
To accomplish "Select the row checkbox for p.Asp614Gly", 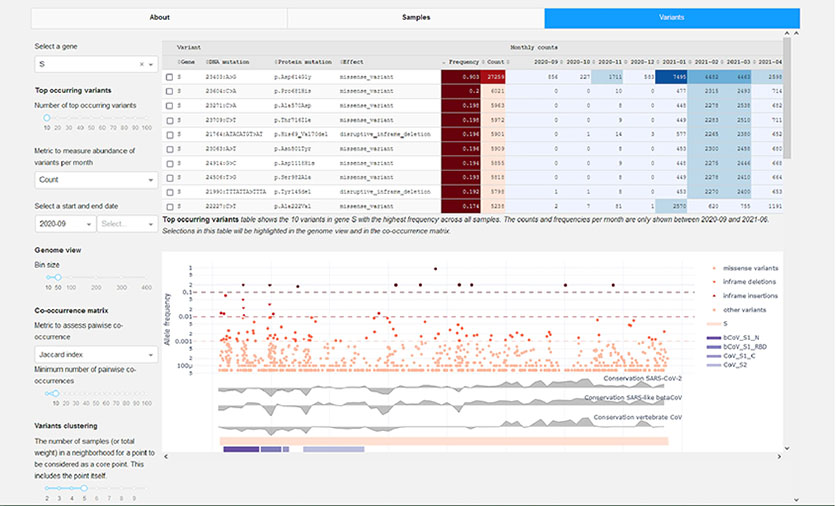I will 170,77.
